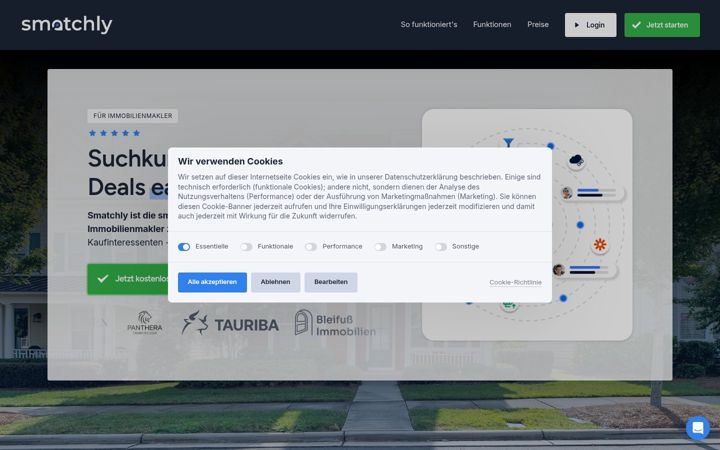Screen dimensions: 720x450
Task: Click the five-star rating row
Action: pyautogui.click(x=114, y=133)
